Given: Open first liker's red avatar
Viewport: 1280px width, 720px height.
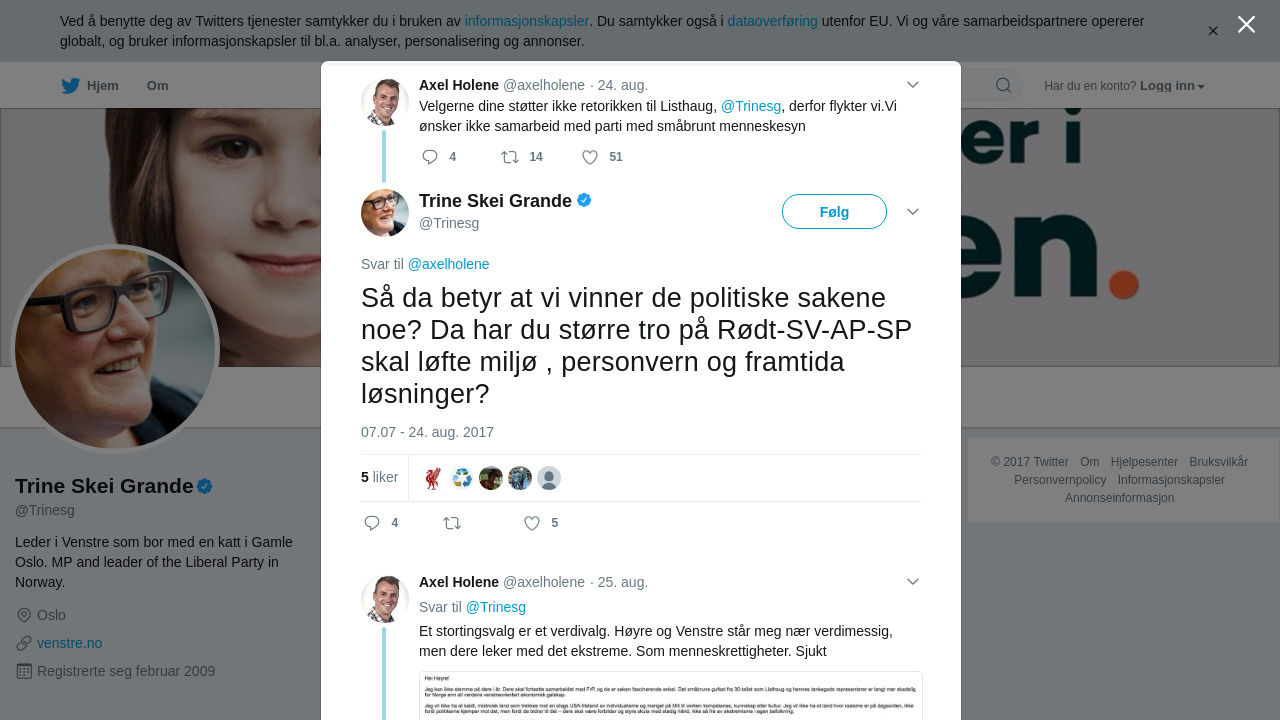Looking at the screenshot, I should point(432,478).
